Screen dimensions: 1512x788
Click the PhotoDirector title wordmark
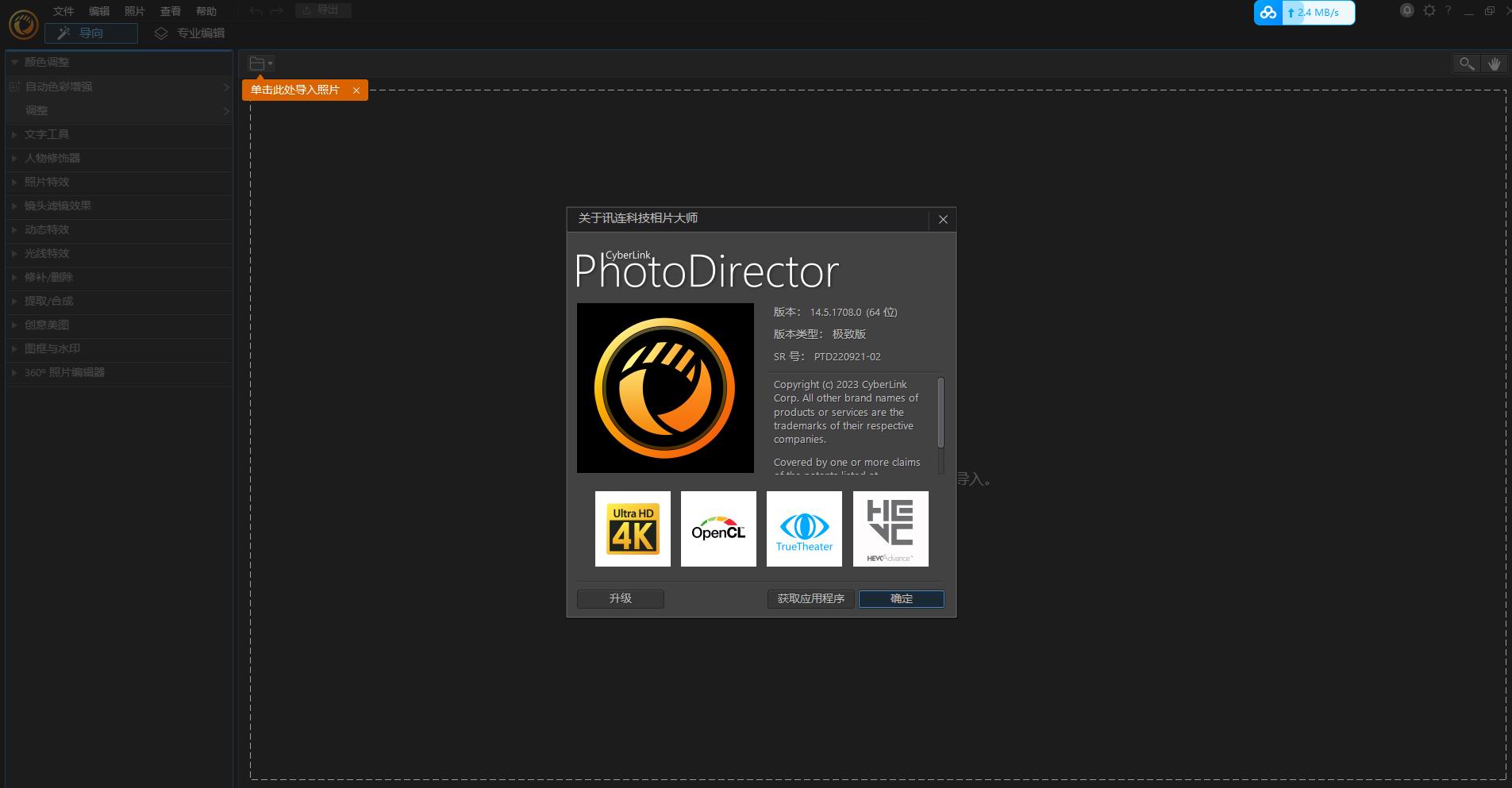click(706, 271)
